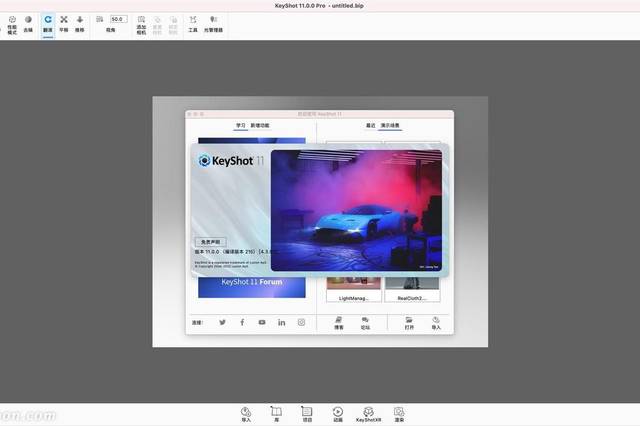Open the Twitter link in welcome window
Image resolution: width=640 pixels, height=426 pixels.
pos(222,322)
